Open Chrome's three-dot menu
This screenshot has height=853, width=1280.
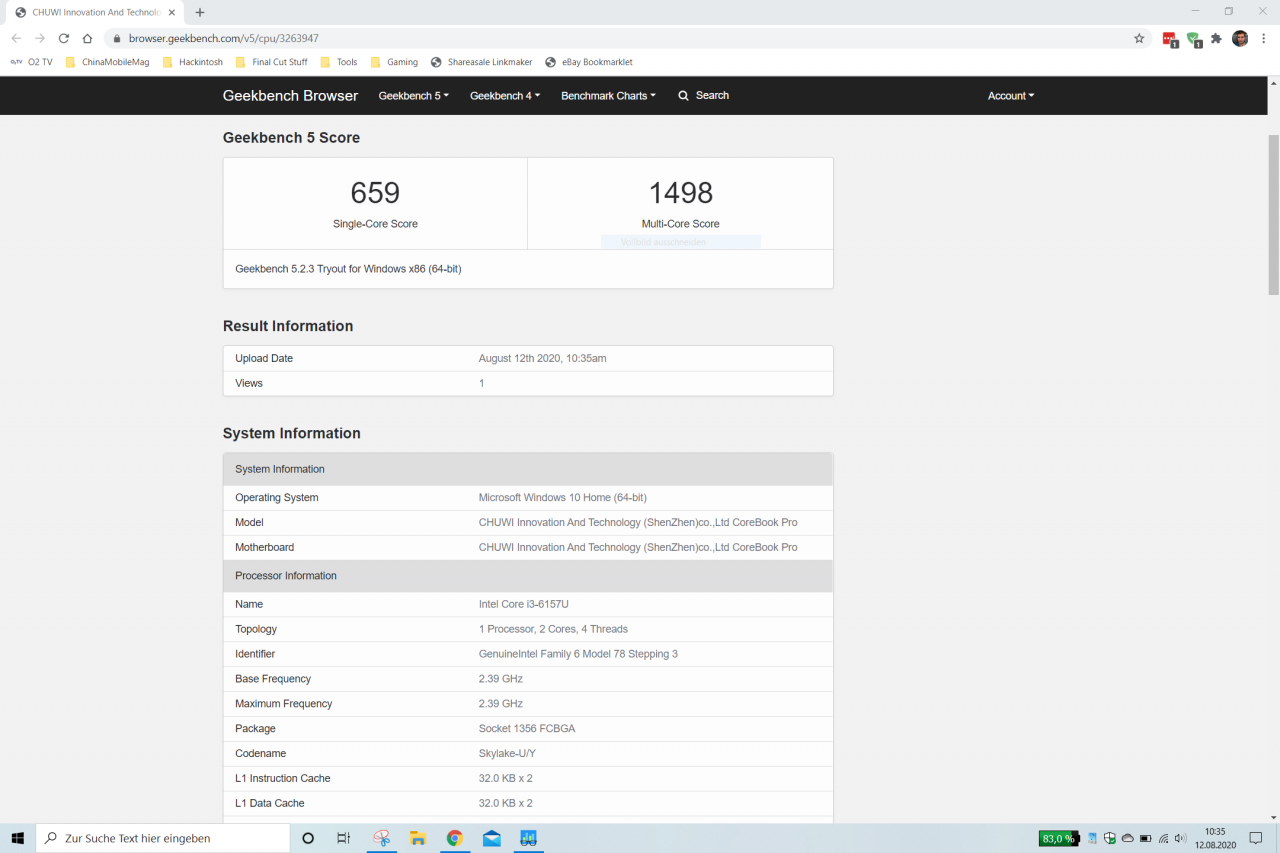1262,38
